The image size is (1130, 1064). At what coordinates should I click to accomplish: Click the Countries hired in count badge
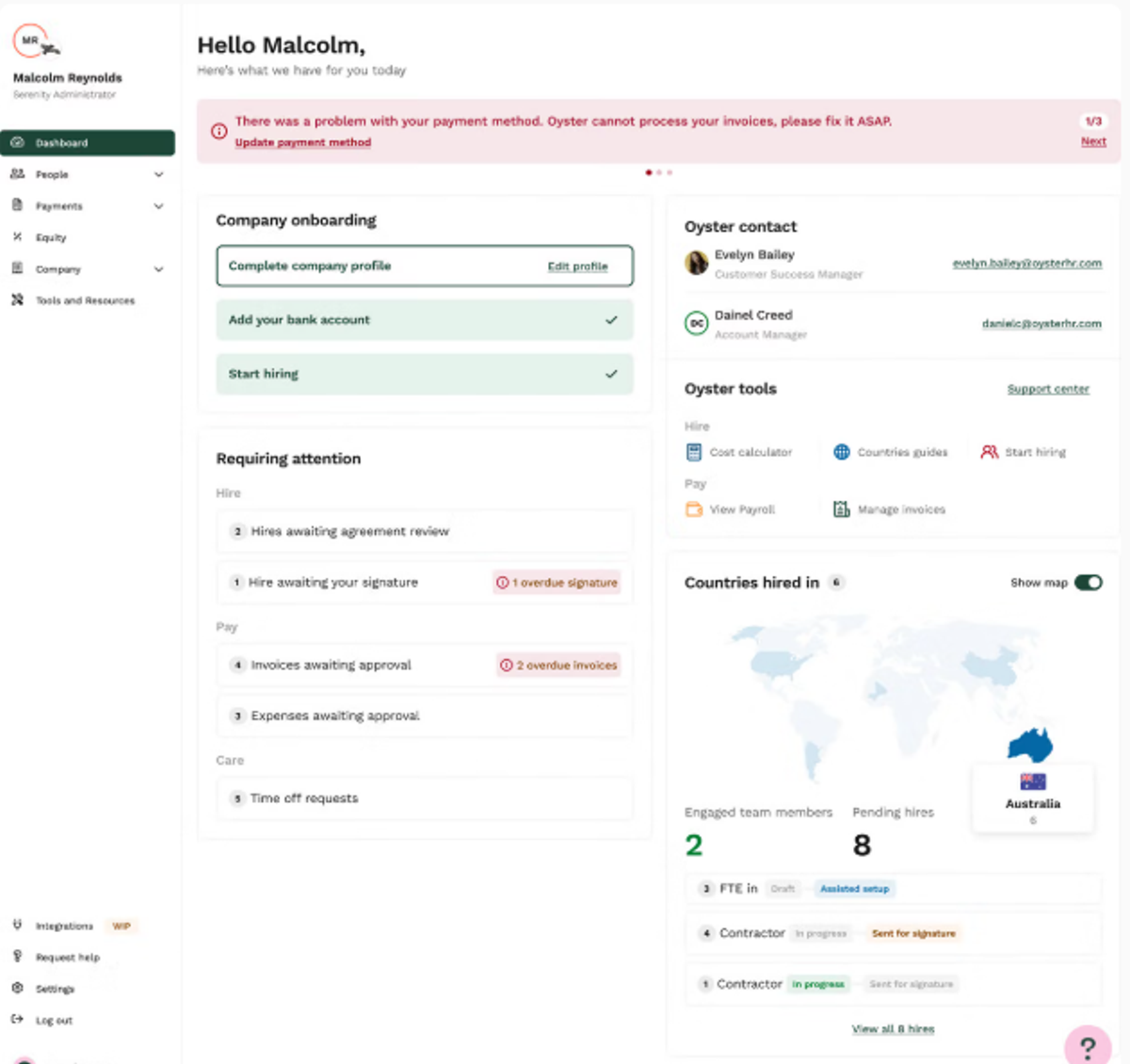click(836, 582)
